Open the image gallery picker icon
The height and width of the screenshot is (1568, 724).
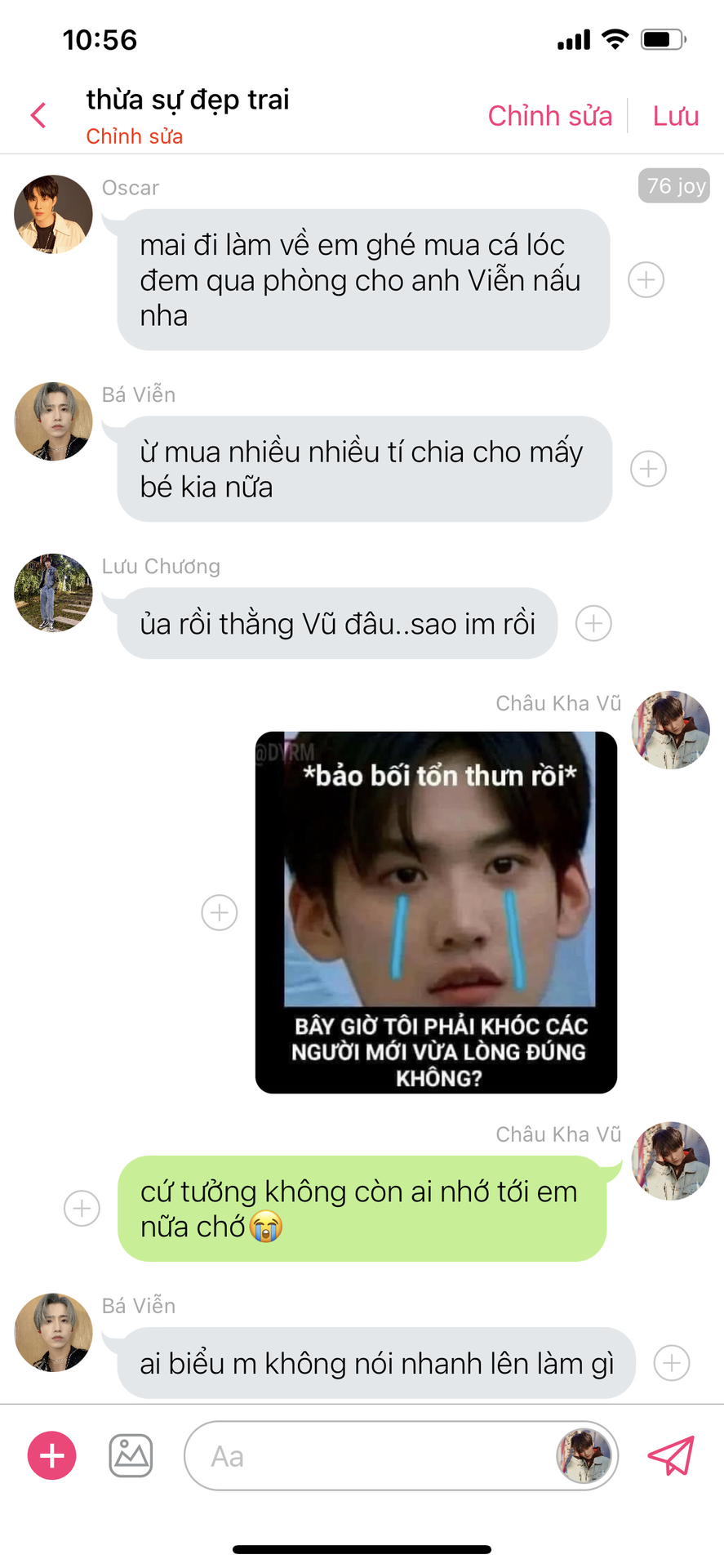click(x=131, y=1455)
